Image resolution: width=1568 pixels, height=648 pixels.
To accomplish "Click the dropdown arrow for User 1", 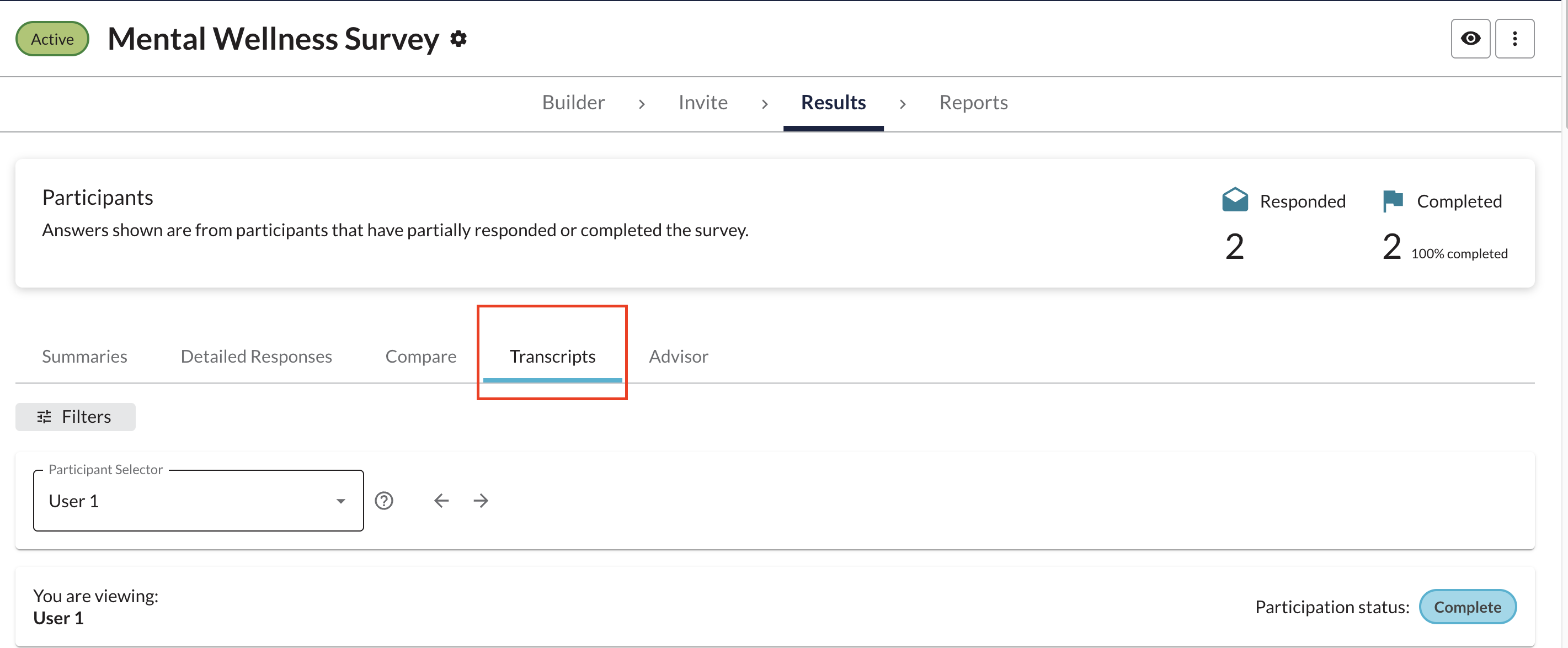I will [x=341, y=501].
